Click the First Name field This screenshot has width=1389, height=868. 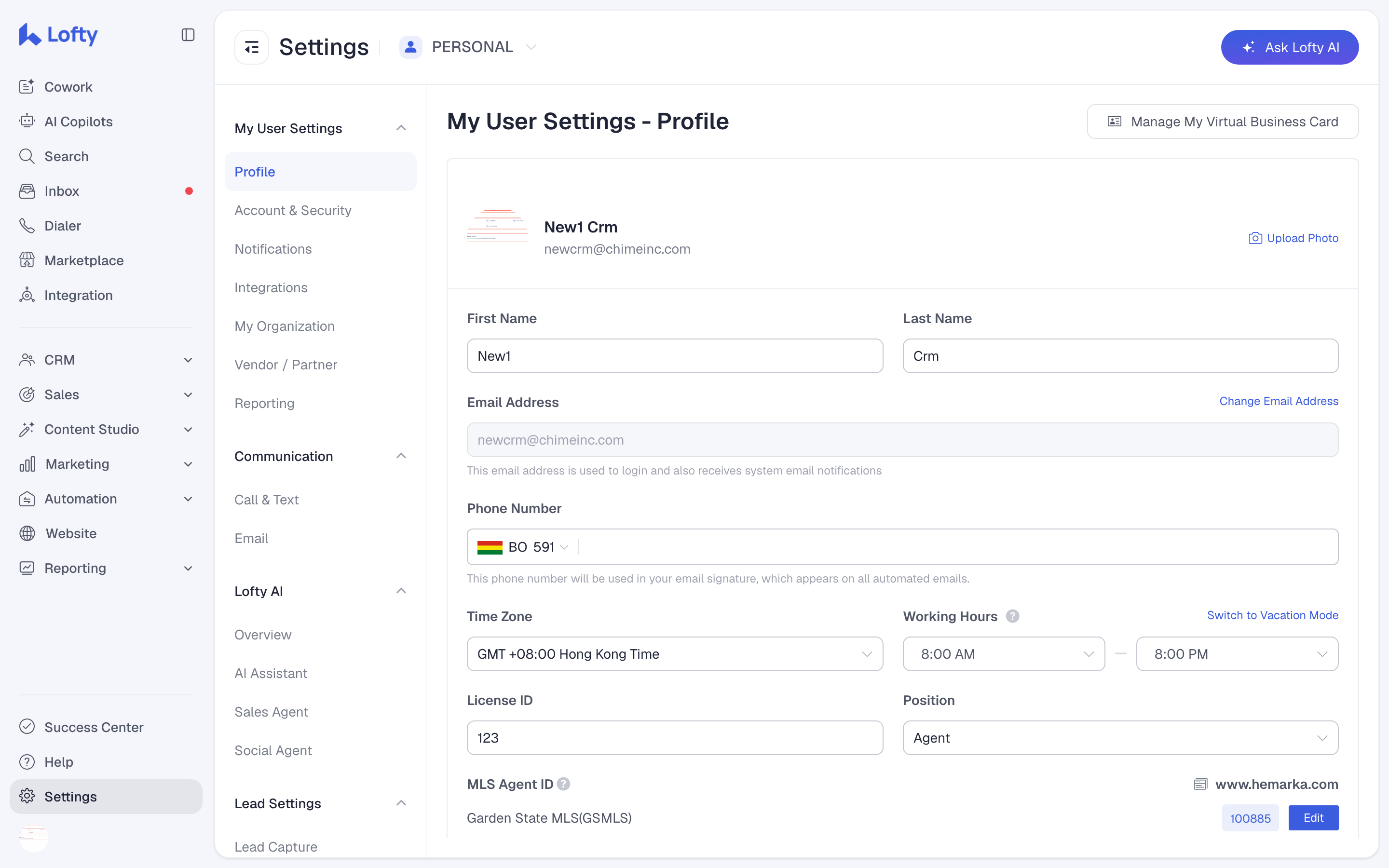pyautogui.click(x=674, y=356)
